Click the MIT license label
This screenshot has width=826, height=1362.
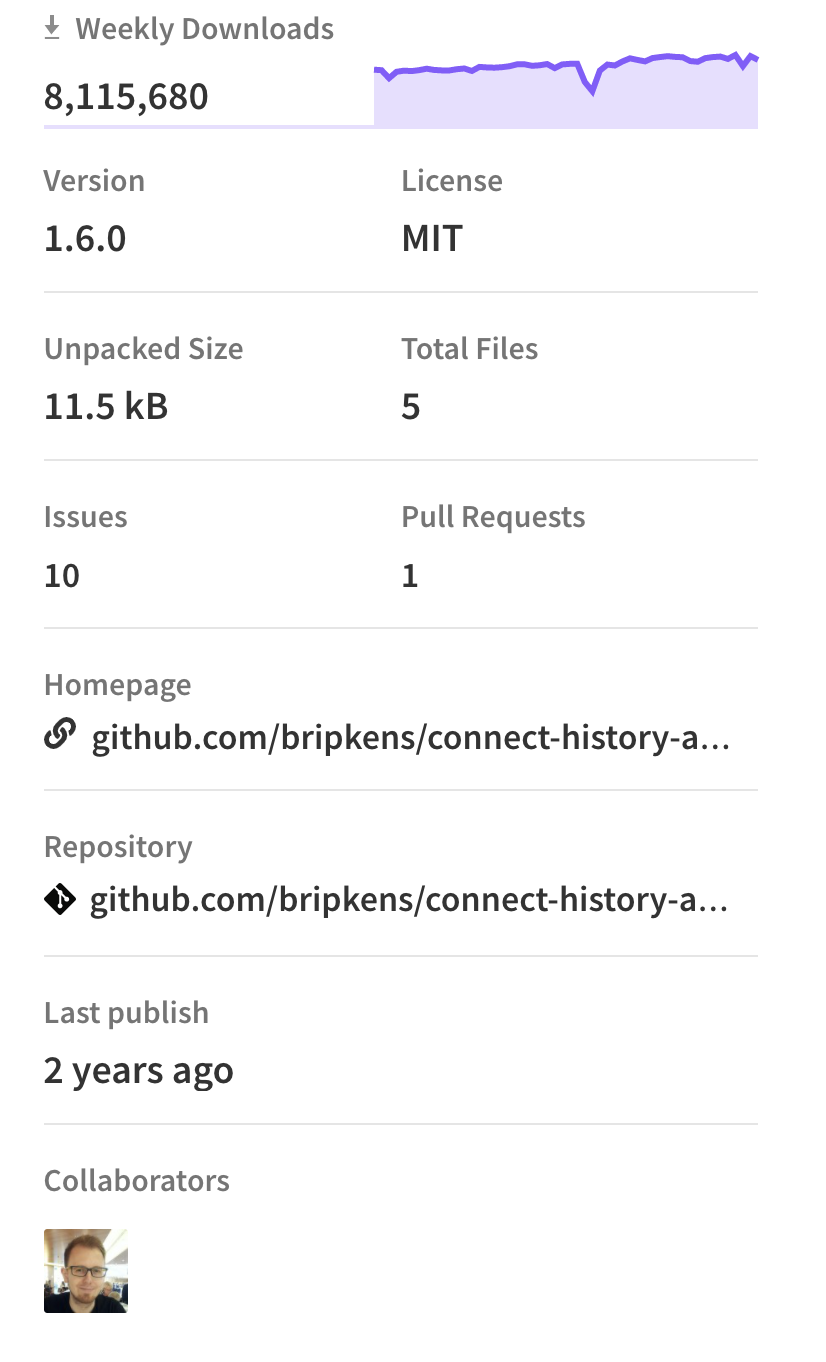coord(431,238)
